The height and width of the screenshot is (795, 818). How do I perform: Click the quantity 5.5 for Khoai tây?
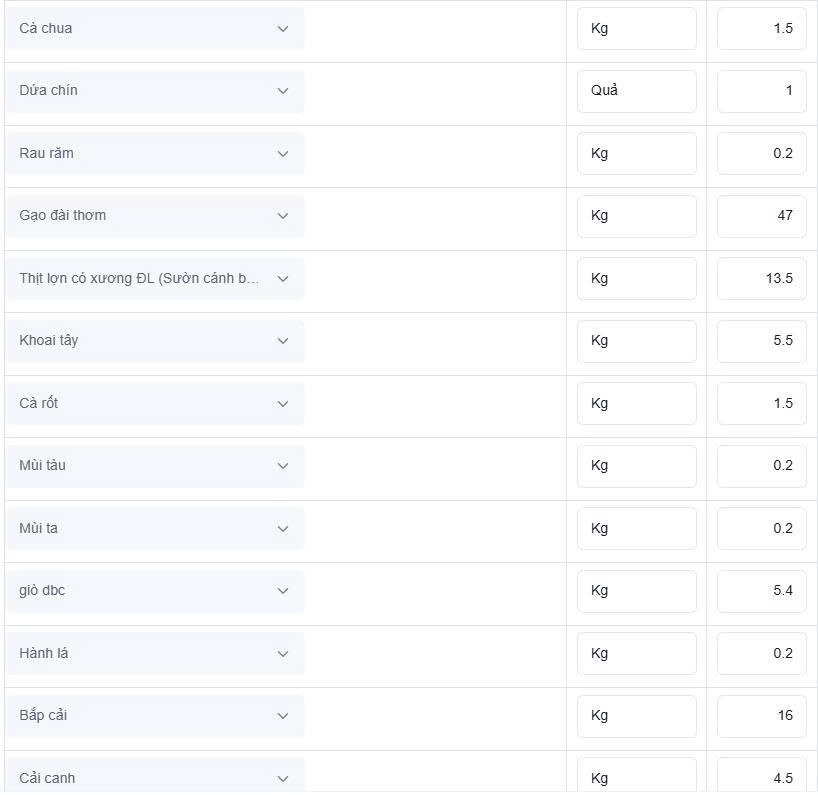click(762, 341)
